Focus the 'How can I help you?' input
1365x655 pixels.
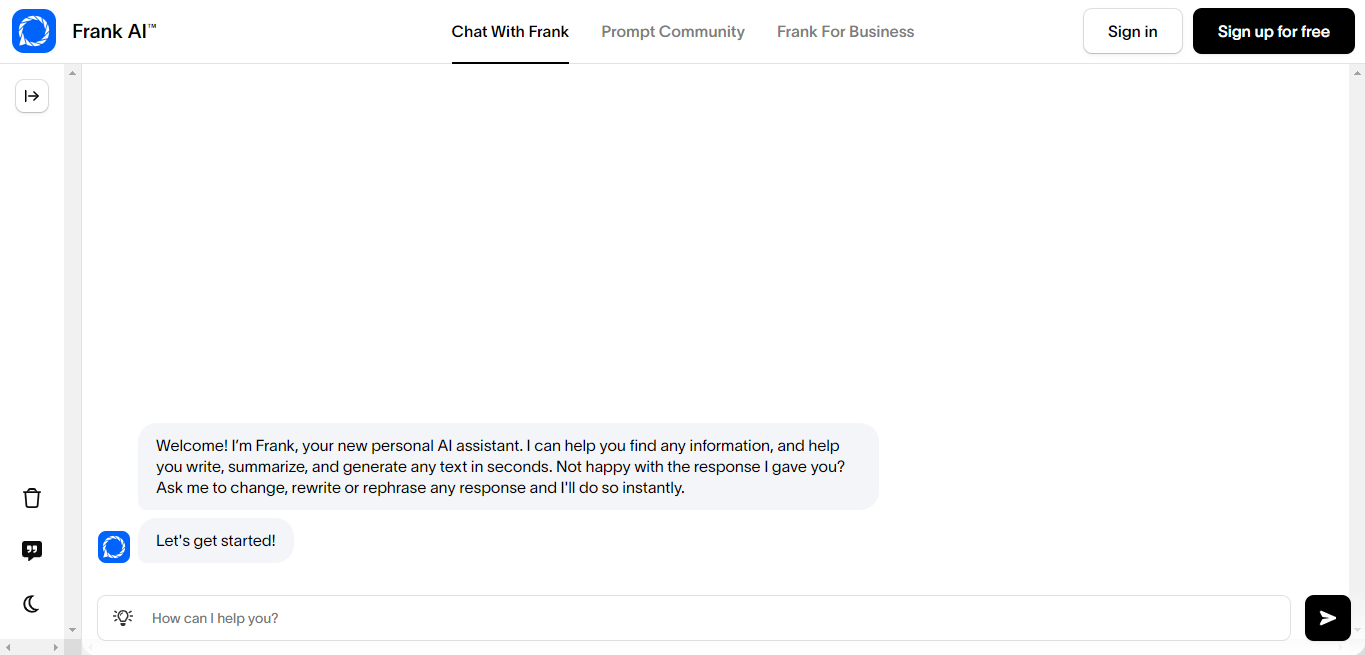700,618
